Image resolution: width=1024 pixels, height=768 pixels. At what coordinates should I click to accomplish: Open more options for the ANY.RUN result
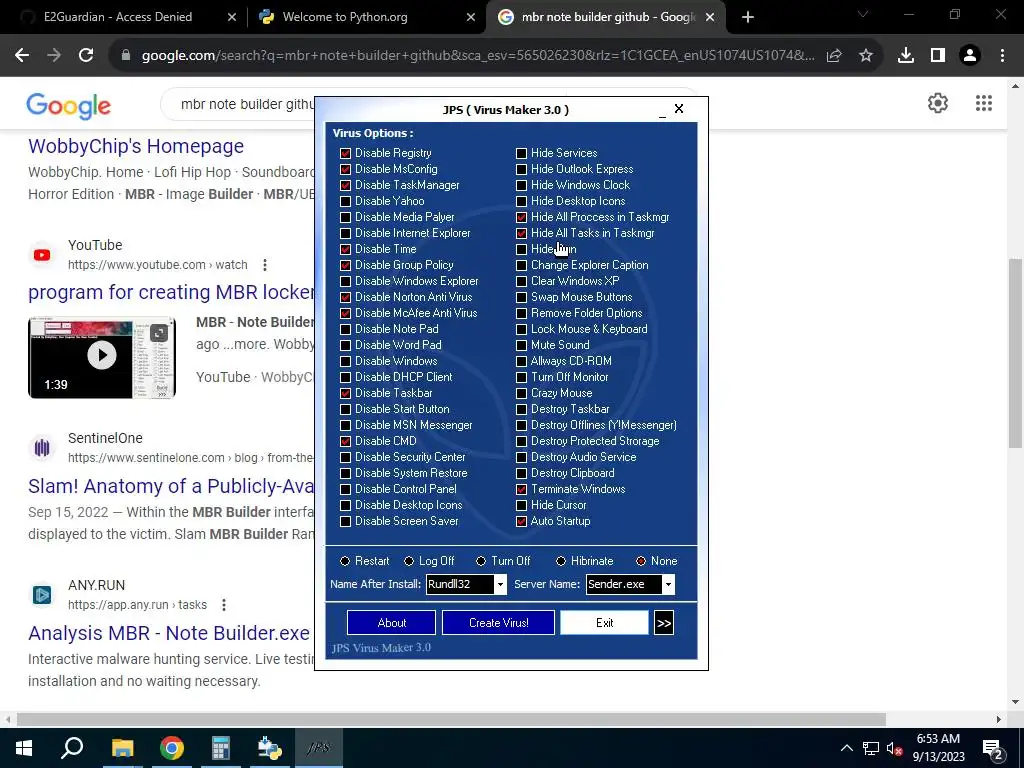click(223, 605)
